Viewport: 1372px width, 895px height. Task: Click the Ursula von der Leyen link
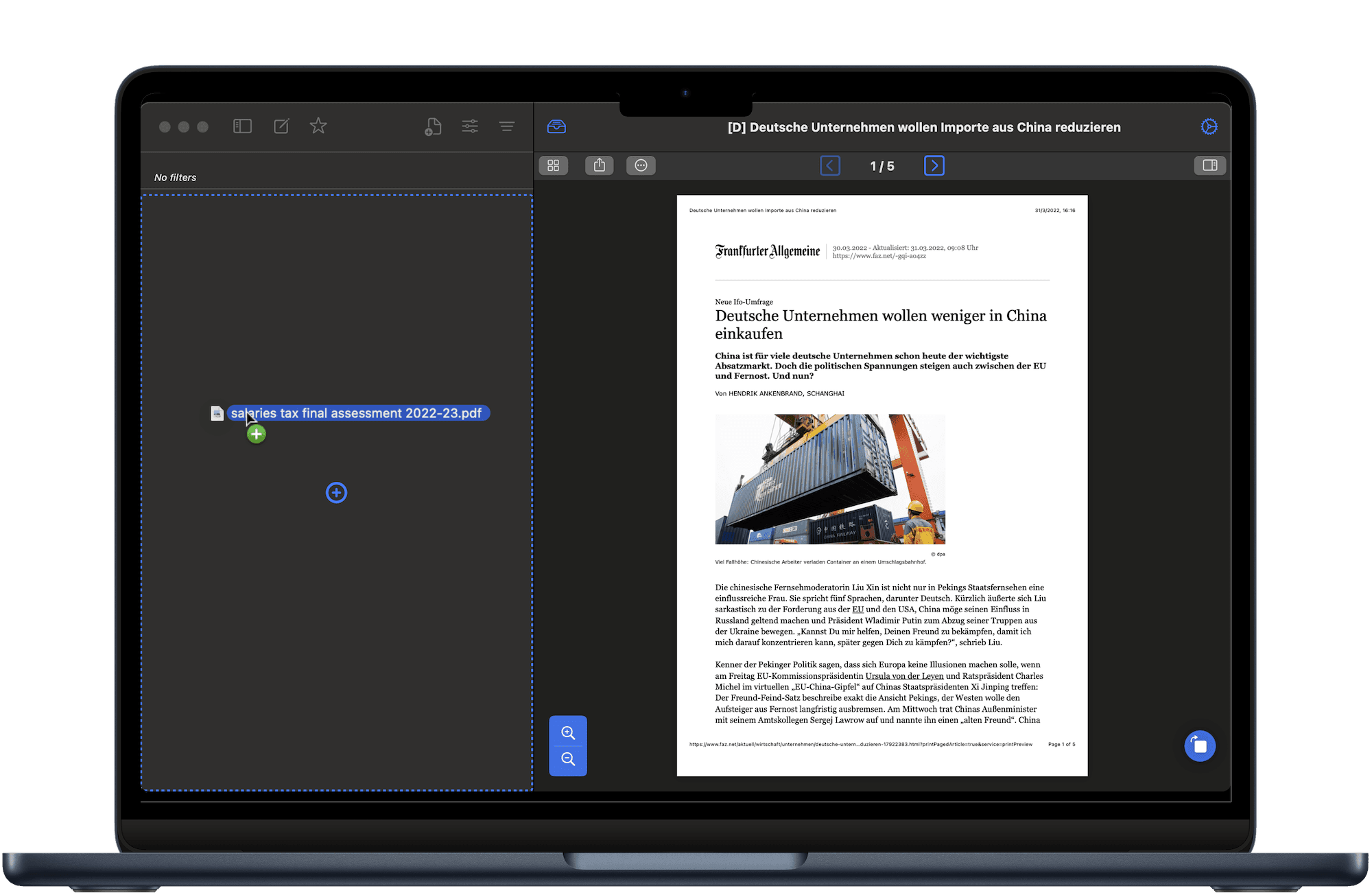point(904,676)
